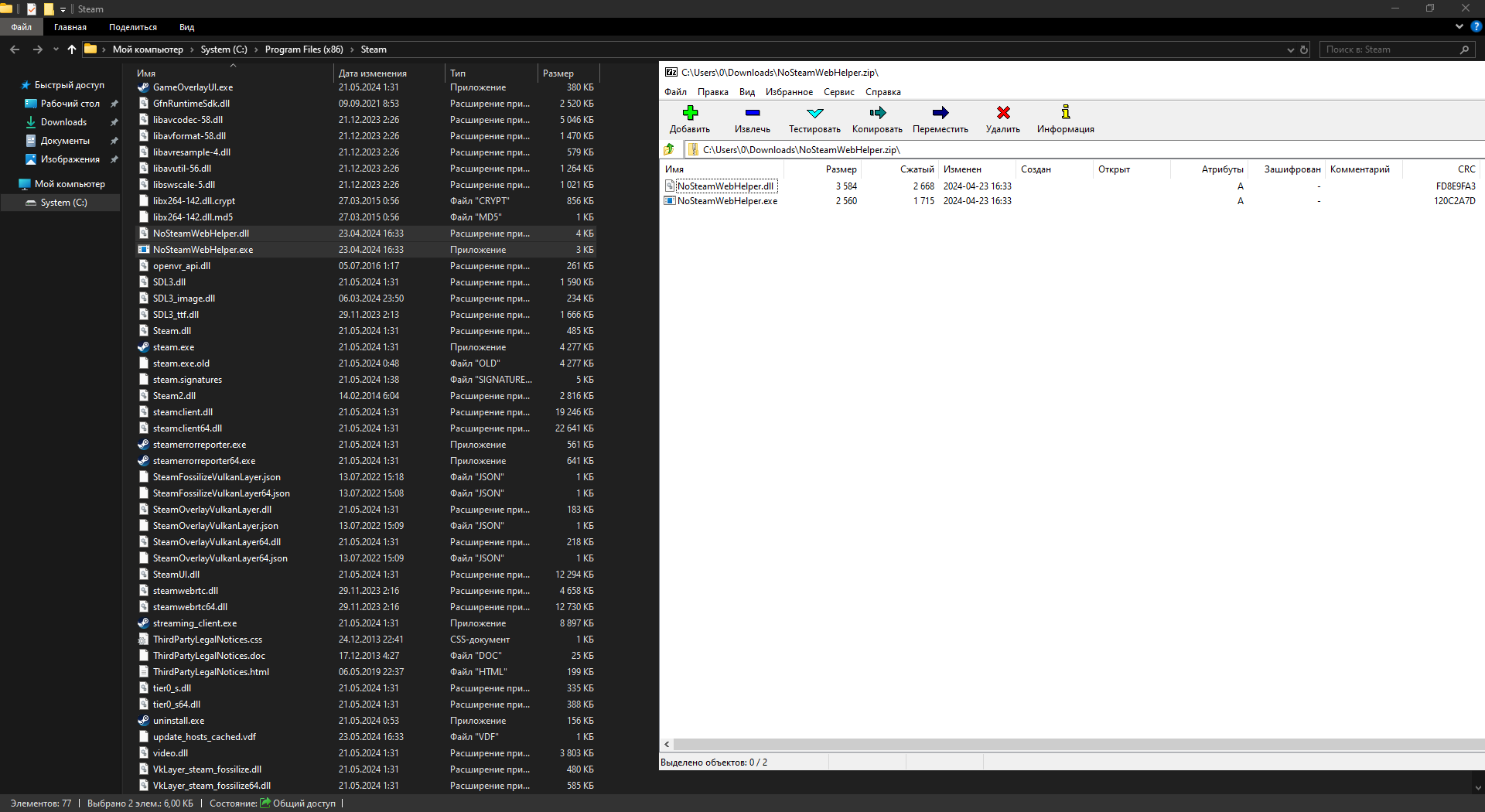Select the steam.exe file icon
The image size is (1485, 812).
coord(143,347)
